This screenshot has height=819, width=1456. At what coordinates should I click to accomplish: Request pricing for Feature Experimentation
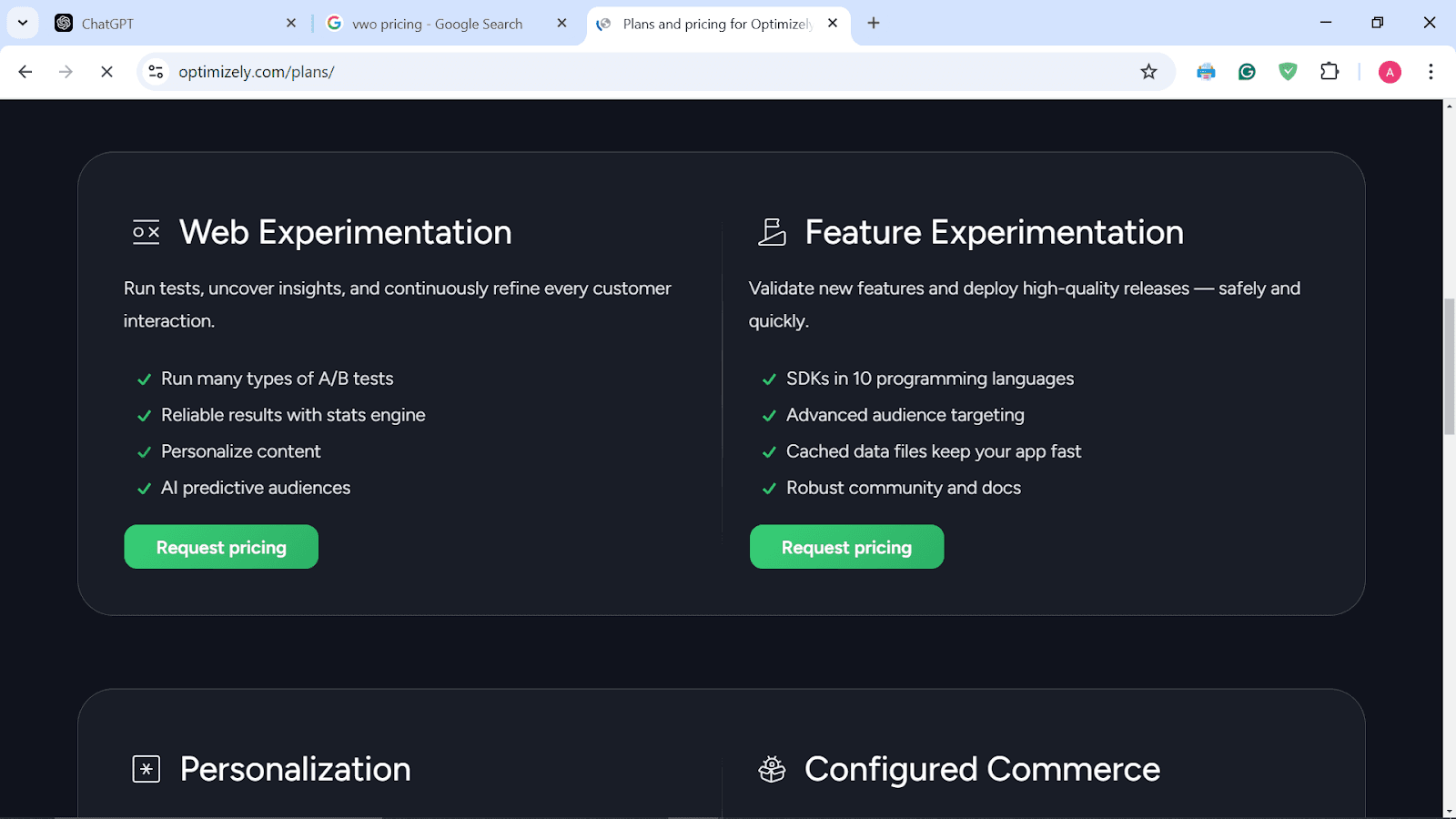pos(846,547)
